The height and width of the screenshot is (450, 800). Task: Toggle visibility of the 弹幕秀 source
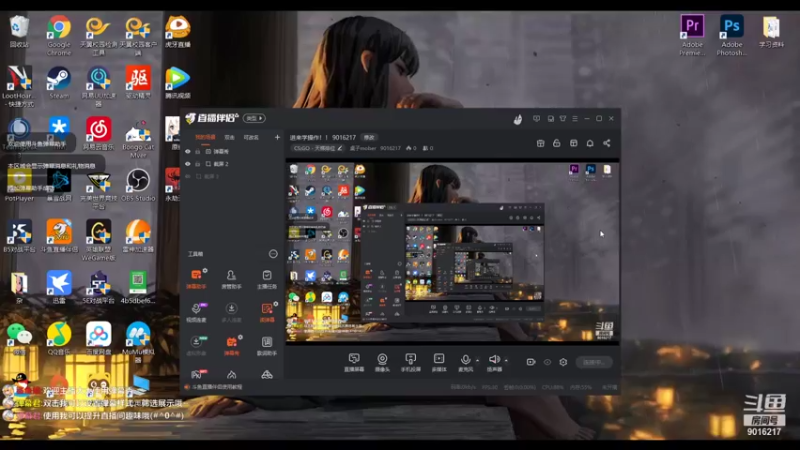[188, 152]
